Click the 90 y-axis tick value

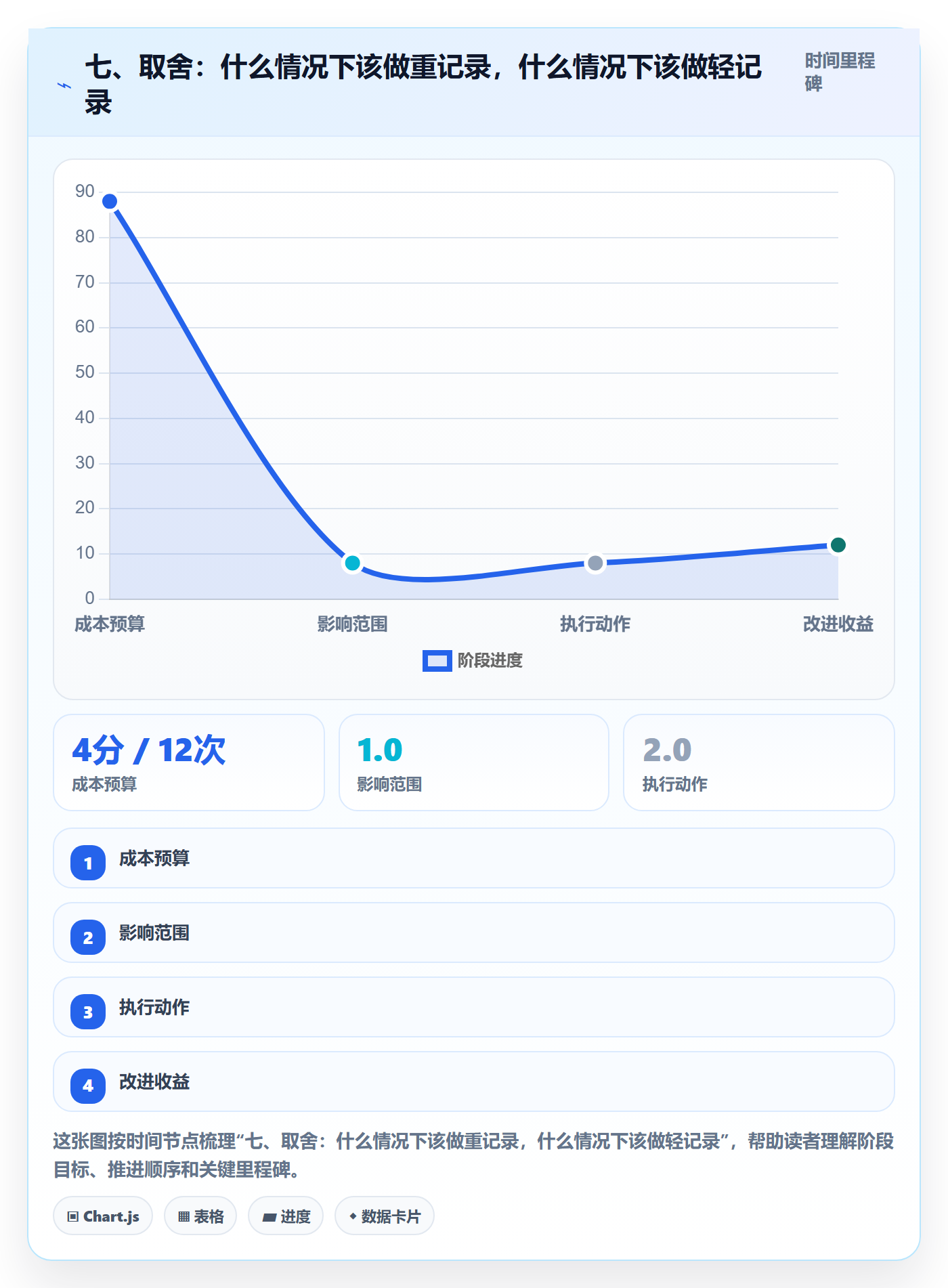85,192
